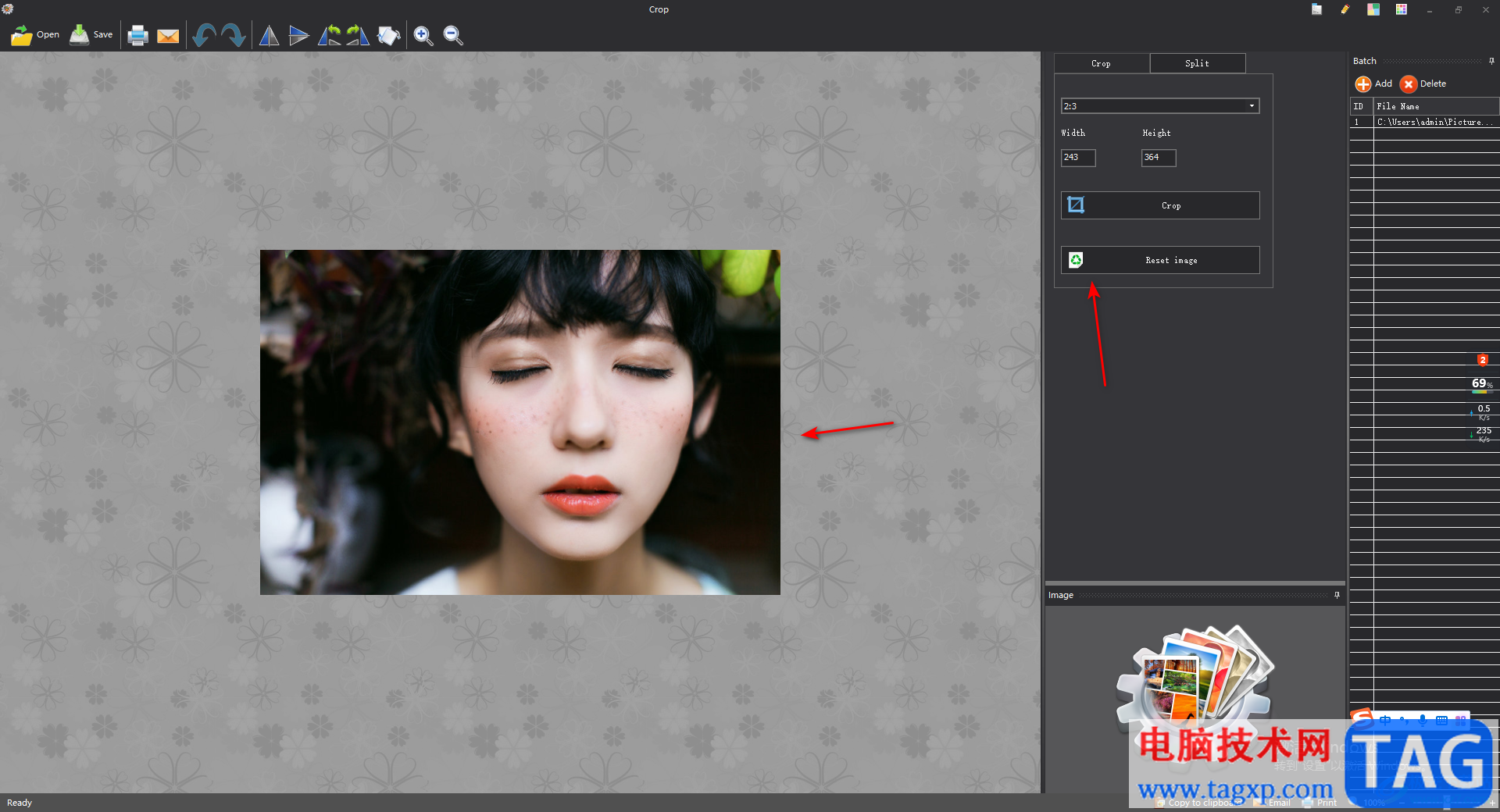The width and height of the screenshot is (1500, 812).
Task: Switch to the Crop tab
Action: coord(1101,63)
